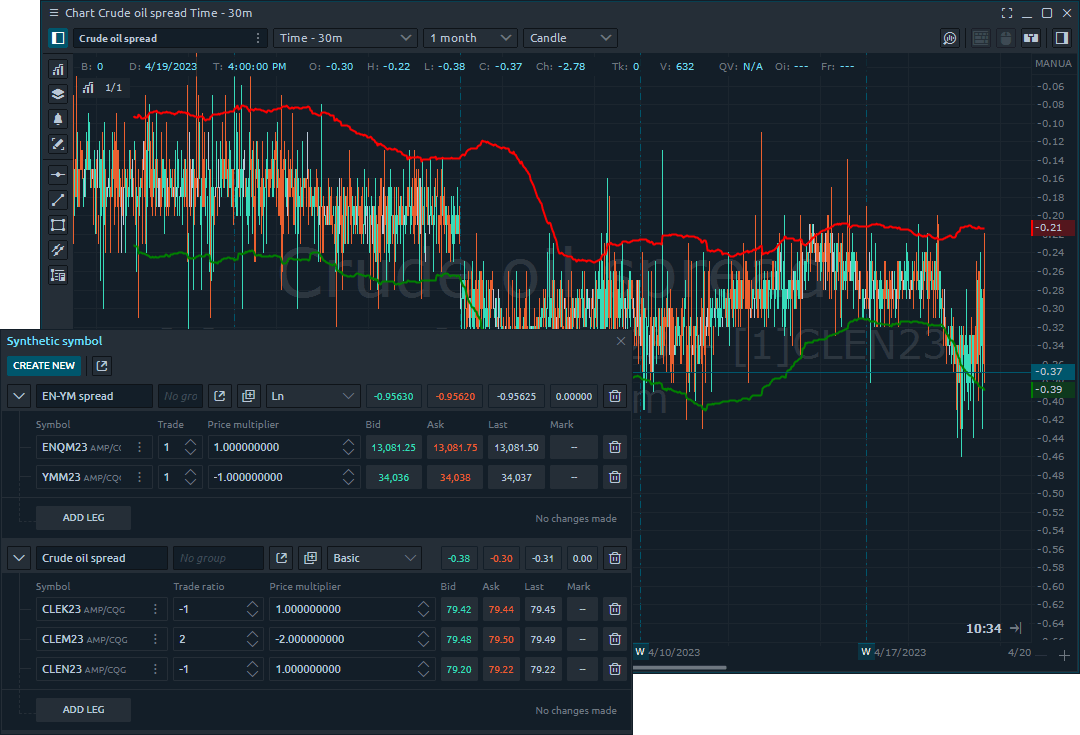This screenshot has width=1080, height=735.
Task: Select the alarm bell tool
Action: tap(57, 119)
